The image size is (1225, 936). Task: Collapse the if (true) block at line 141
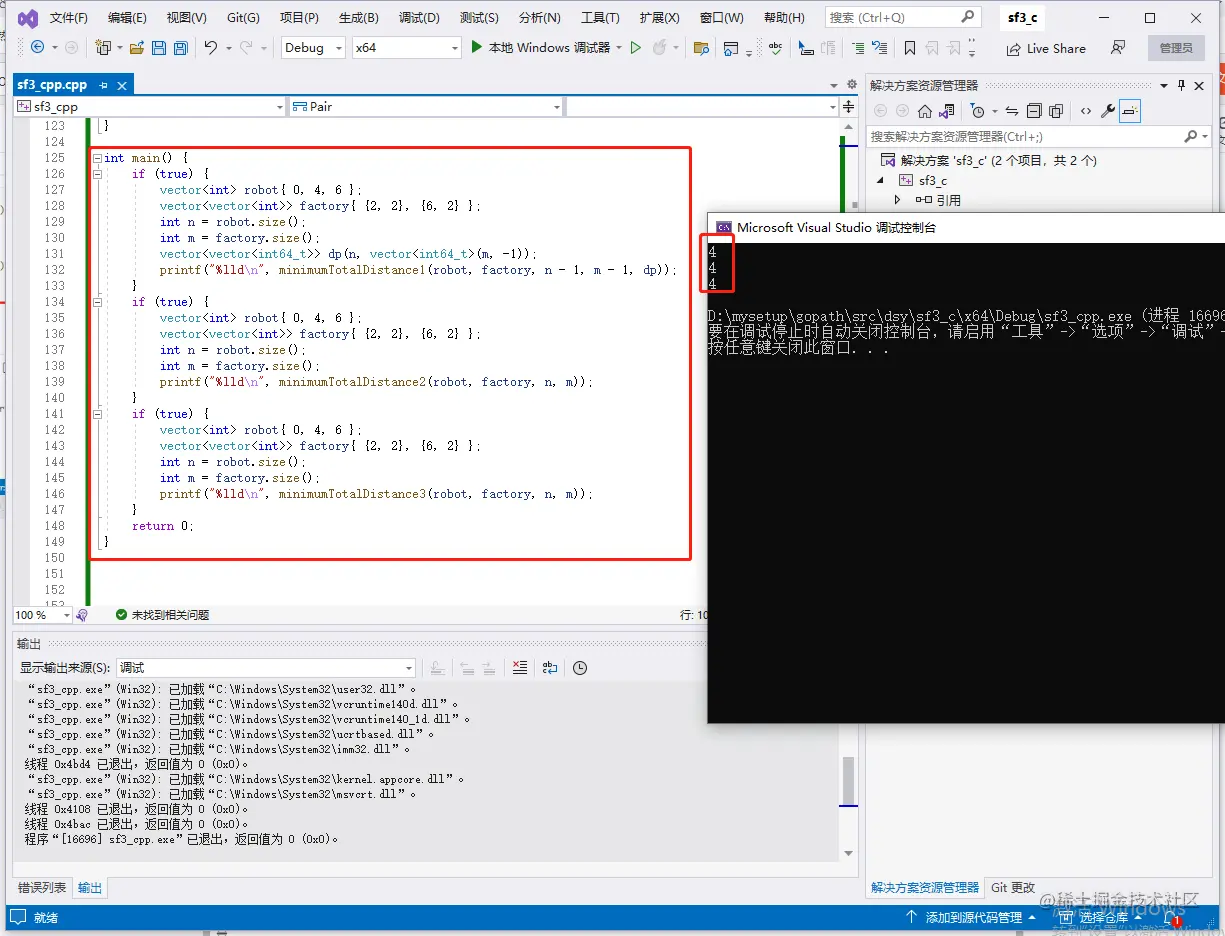(x=96, y=414)
